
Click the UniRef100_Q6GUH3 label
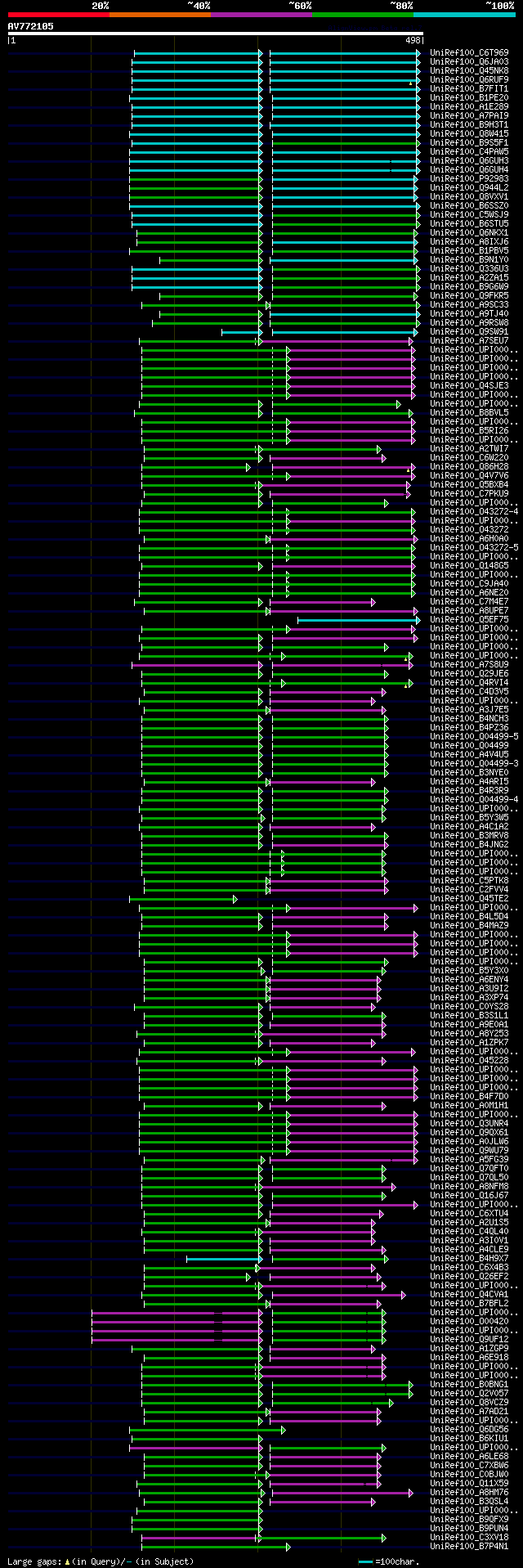tap(469, 160)
